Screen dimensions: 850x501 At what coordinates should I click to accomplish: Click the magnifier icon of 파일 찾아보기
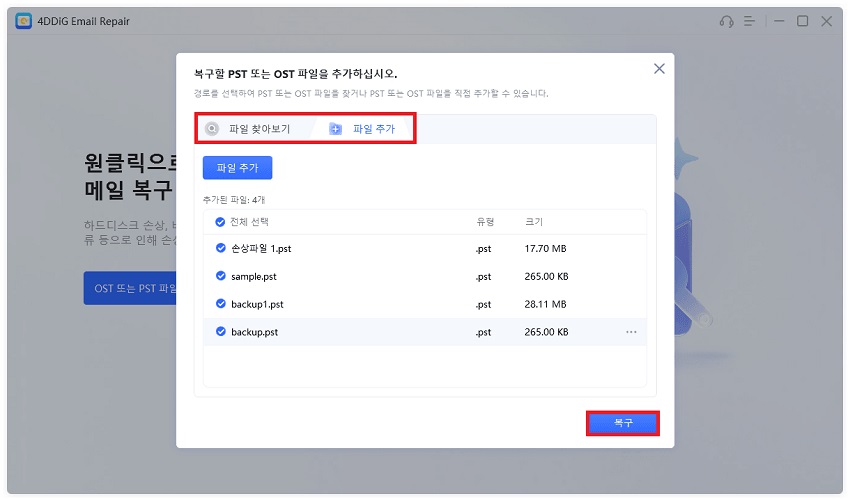[x=212, y=129]
